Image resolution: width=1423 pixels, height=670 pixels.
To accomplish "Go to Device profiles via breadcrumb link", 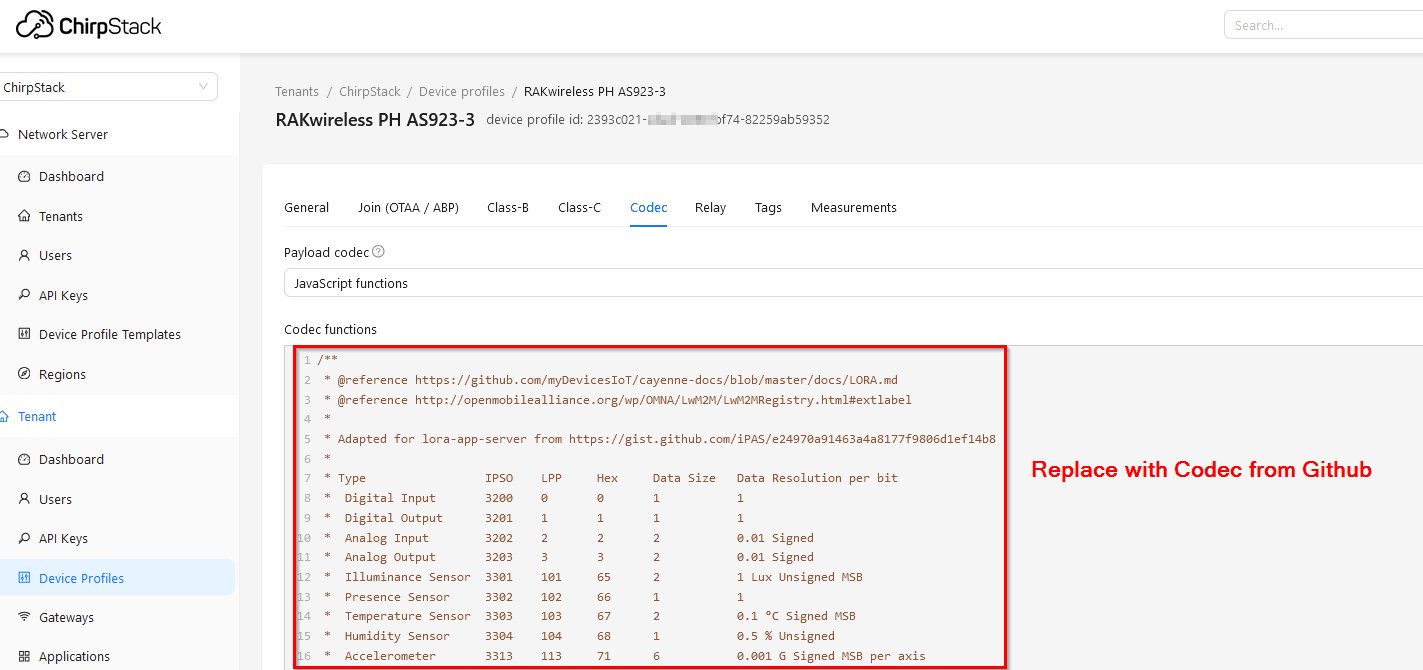I will coord(461,91).
